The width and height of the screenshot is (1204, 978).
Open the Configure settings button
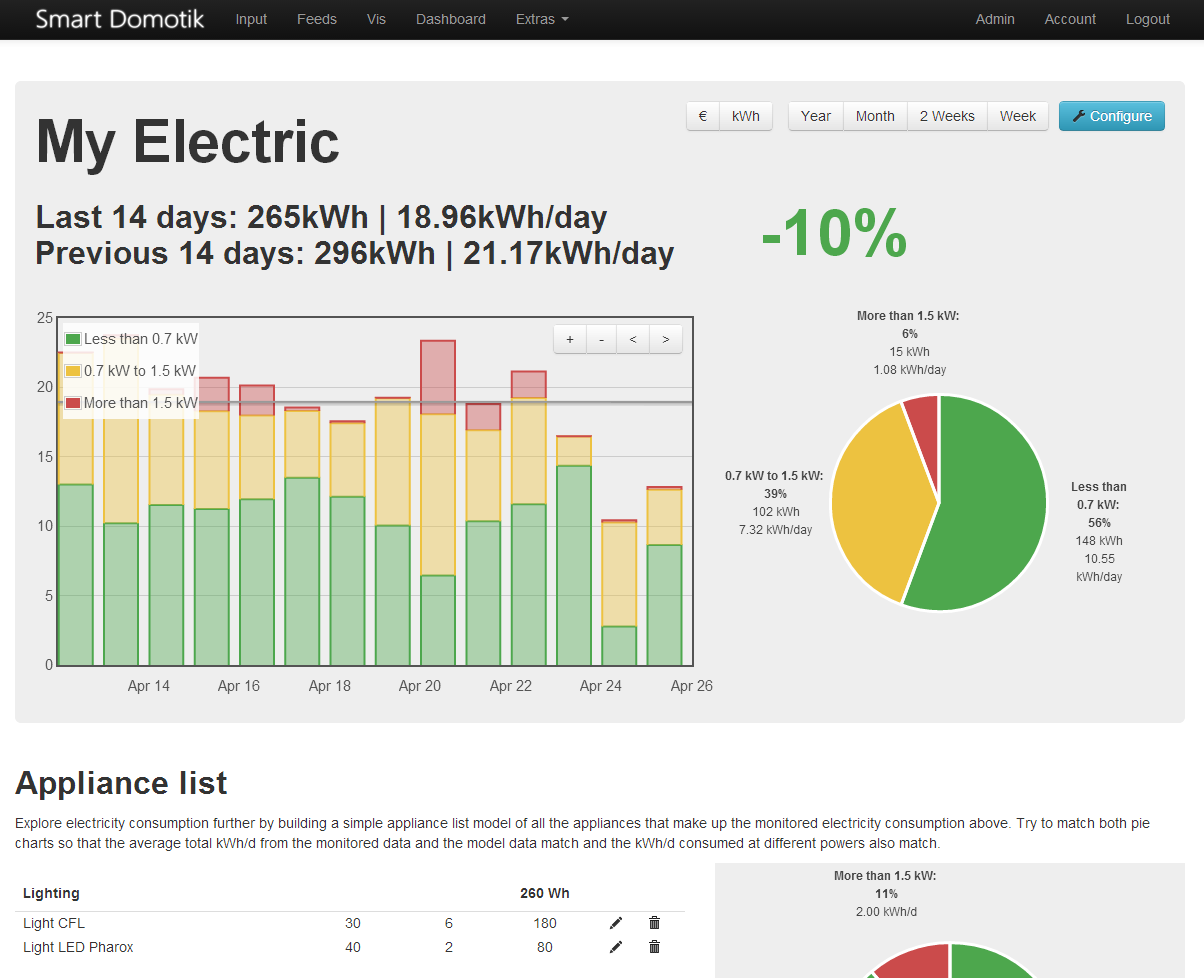pyautogui.click(x=1112, y=116)
